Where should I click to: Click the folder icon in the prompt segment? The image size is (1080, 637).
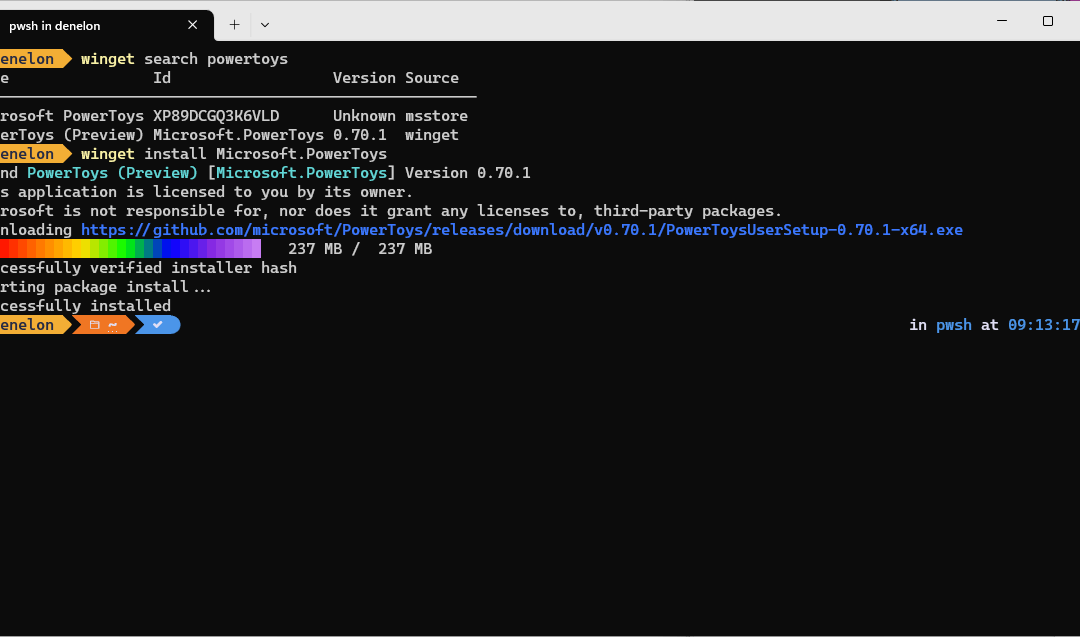pos(93,324)
